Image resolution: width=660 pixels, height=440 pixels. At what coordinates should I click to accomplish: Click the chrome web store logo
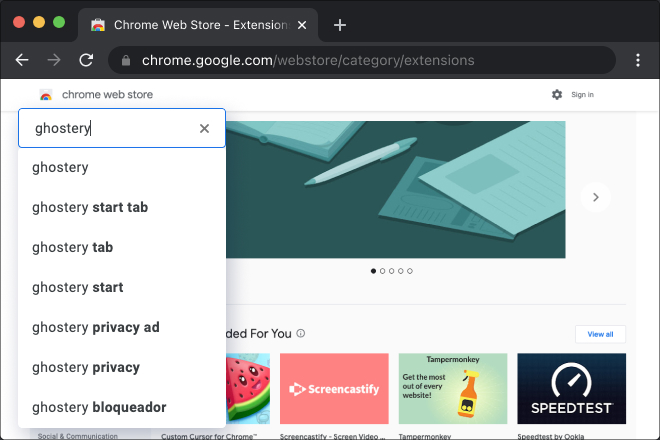tap(46, 95)
